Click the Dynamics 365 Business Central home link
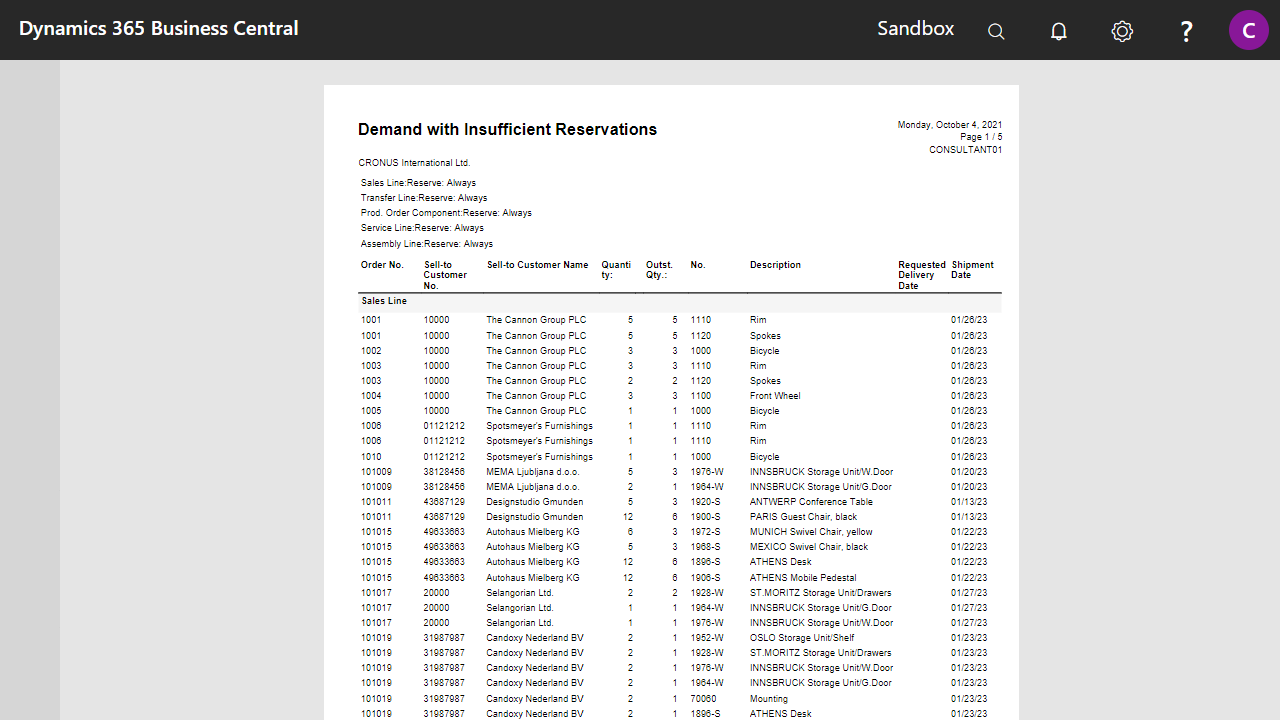Image resolution: width=1280 pixels, height=720 pixels. coord(158,28)
